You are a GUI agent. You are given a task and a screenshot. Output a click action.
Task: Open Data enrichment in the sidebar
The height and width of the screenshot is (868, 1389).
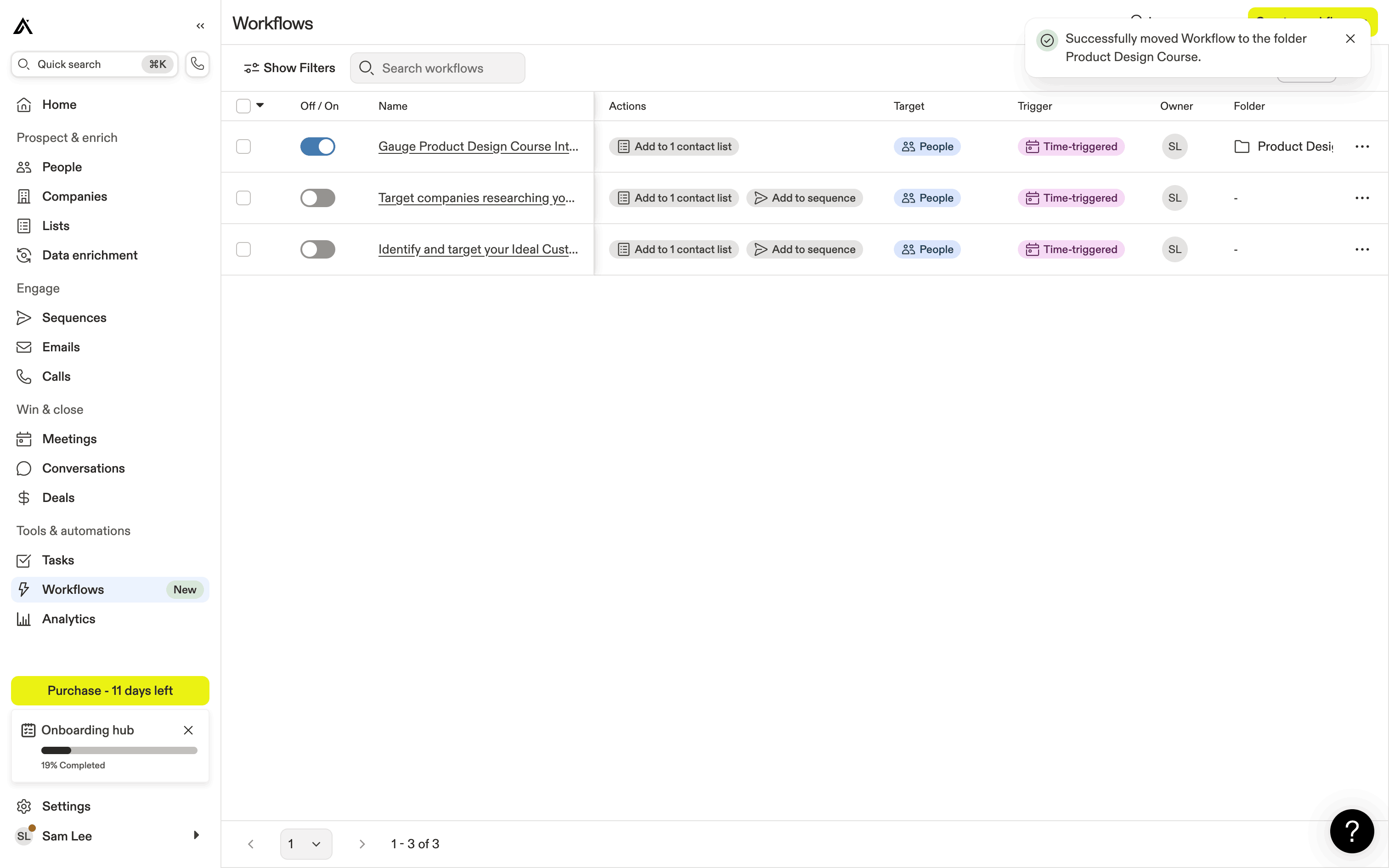coord(90,255)
